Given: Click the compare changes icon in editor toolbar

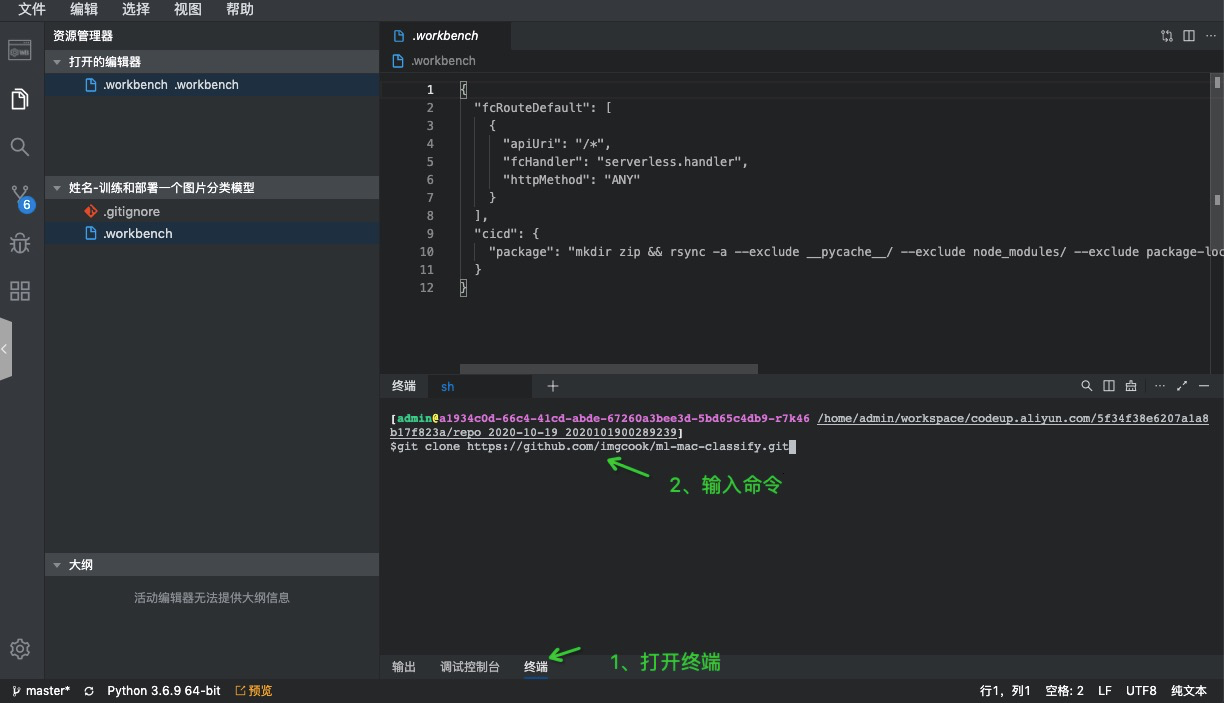Looking at the screenshot, I should (1167, 36).
